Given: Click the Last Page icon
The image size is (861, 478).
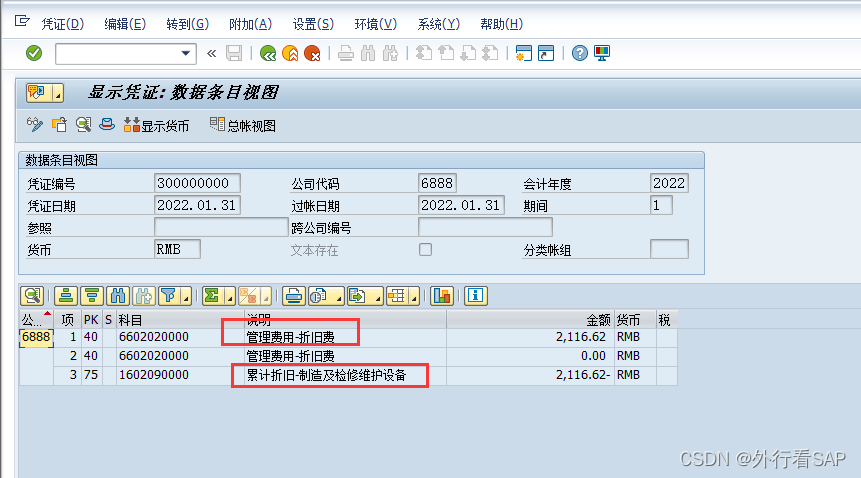Looking at the screenshot, I should click(x=490, y=53).
